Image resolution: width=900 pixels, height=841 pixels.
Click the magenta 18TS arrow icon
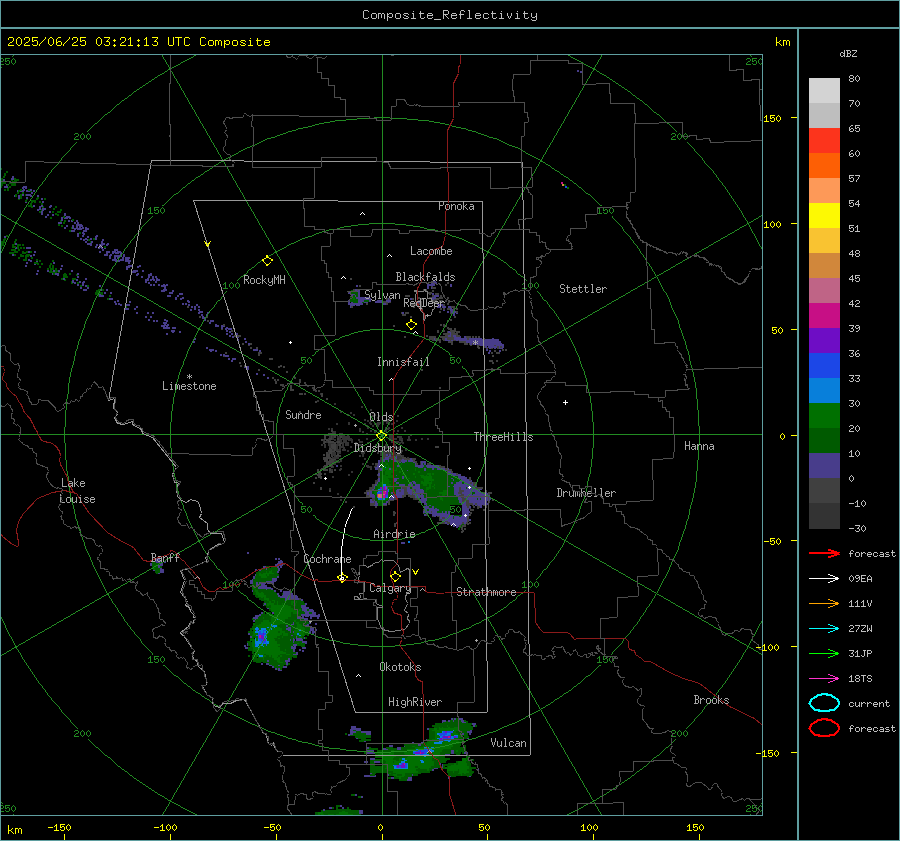click(x=824, y=679)
